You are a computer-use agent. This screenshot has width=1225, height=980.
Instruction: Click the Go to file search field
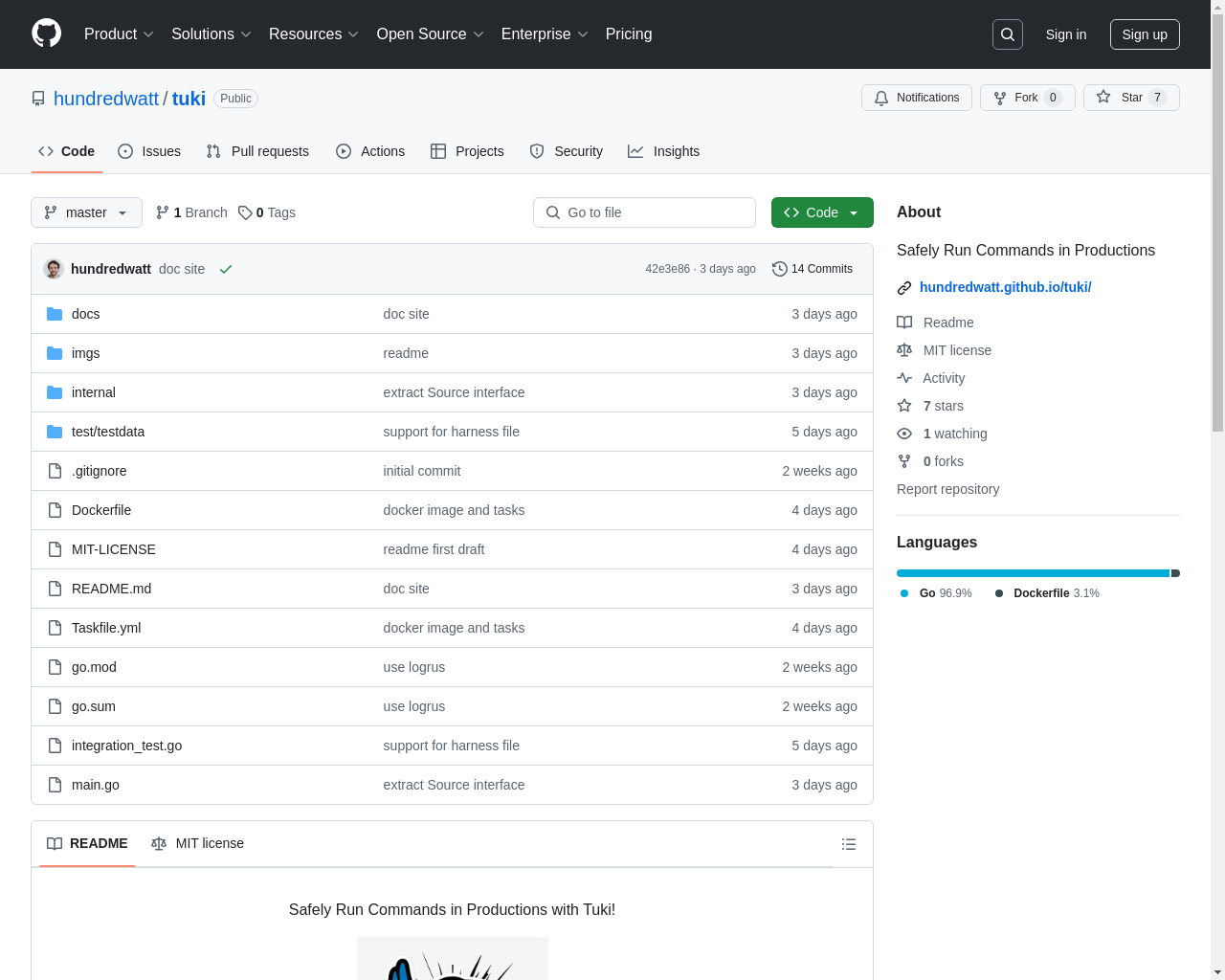(644, 212)
